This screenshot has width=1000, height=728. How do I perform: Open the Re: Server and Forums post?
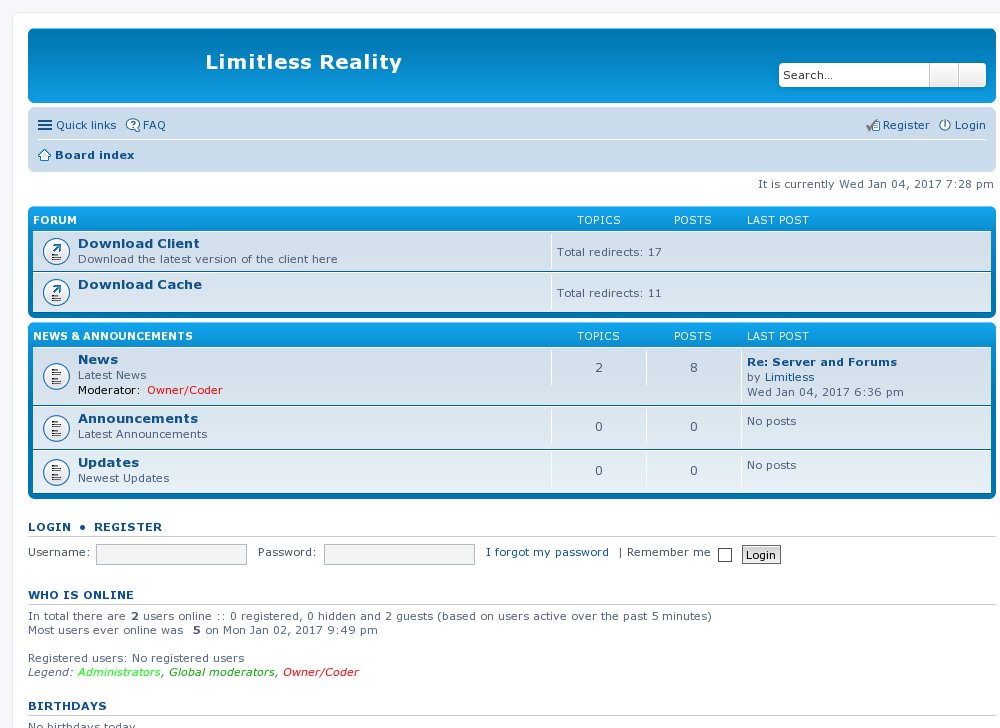click(821, 362)
